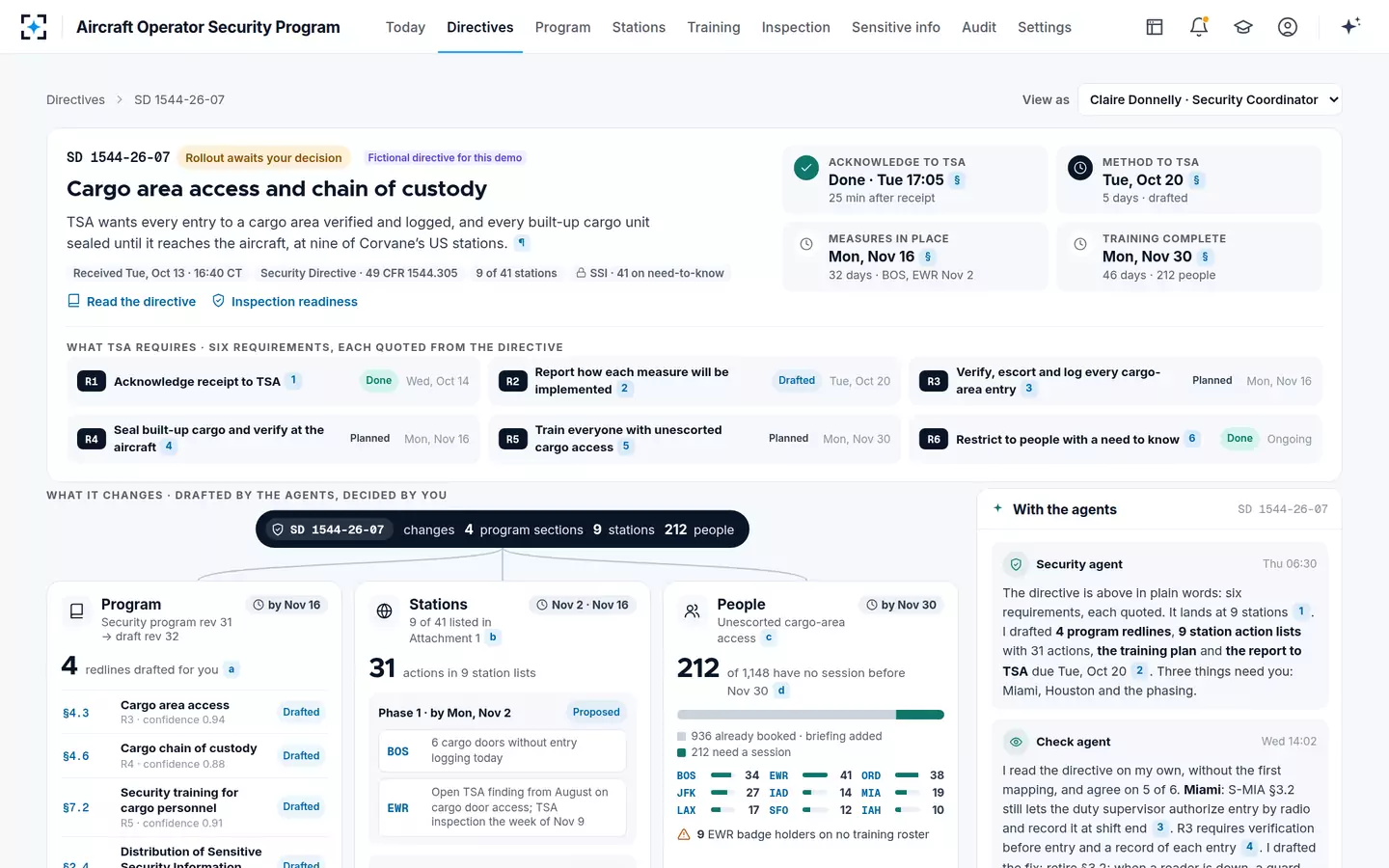1389x868 pixels.
Task: Open the notifications bell
Action: coord(1199,27)
